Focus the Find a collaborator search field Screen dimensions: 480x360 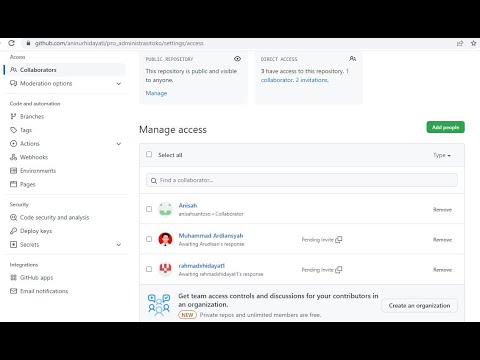coord(302,180)
